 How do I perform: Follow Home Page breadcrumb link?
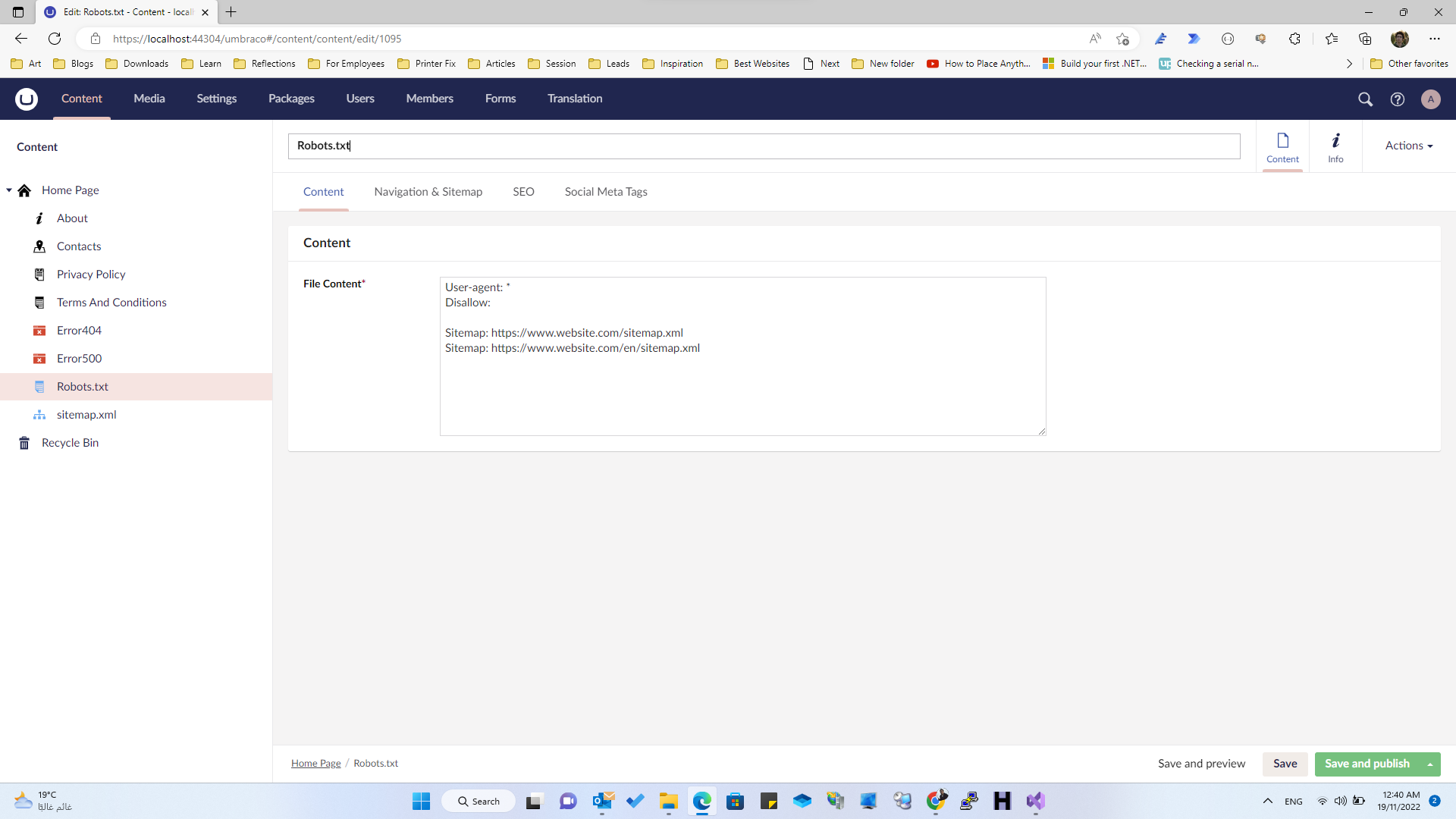click(316, 764)
